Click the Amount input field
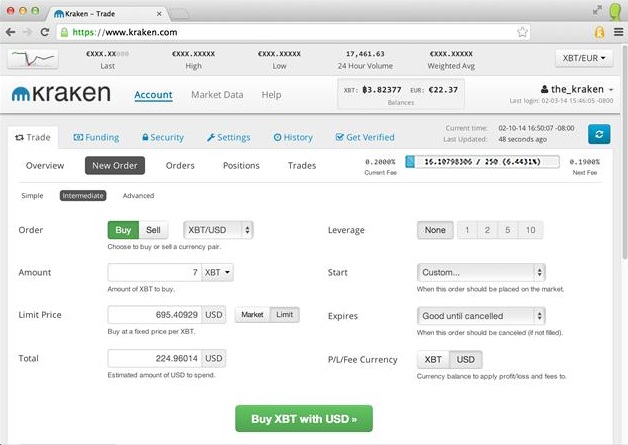This screenshot has width=628, height=445. point(155,272)
